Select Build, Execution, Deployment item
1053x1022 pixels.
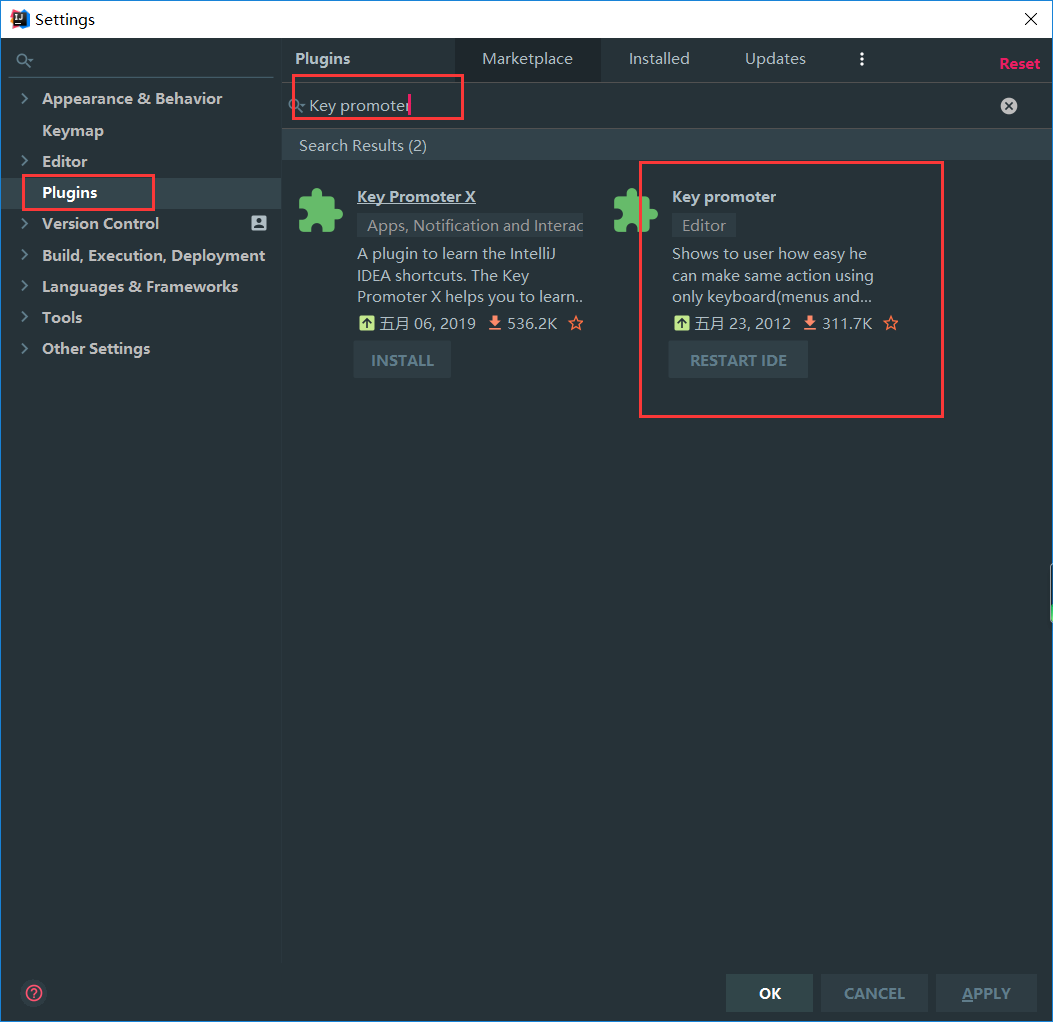click(x=154, y=255)
